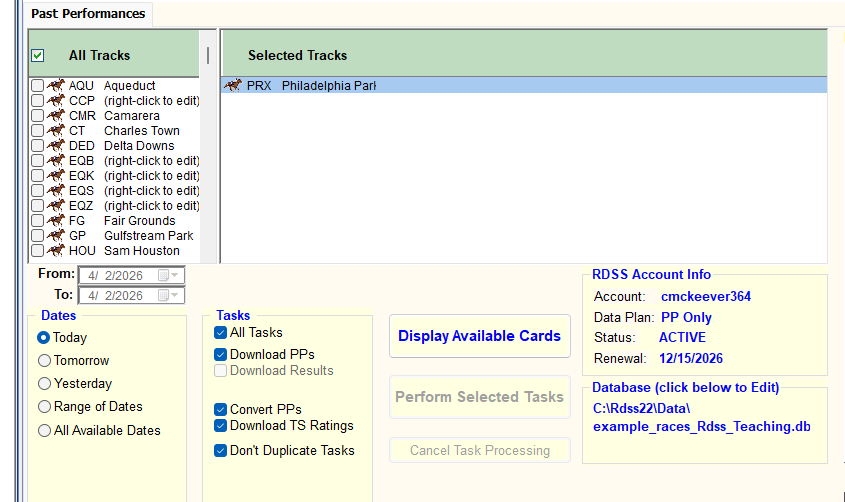Toggle the All Tracks header checkbox
This screenshot has height=502, width=845.
click(38, 55)
